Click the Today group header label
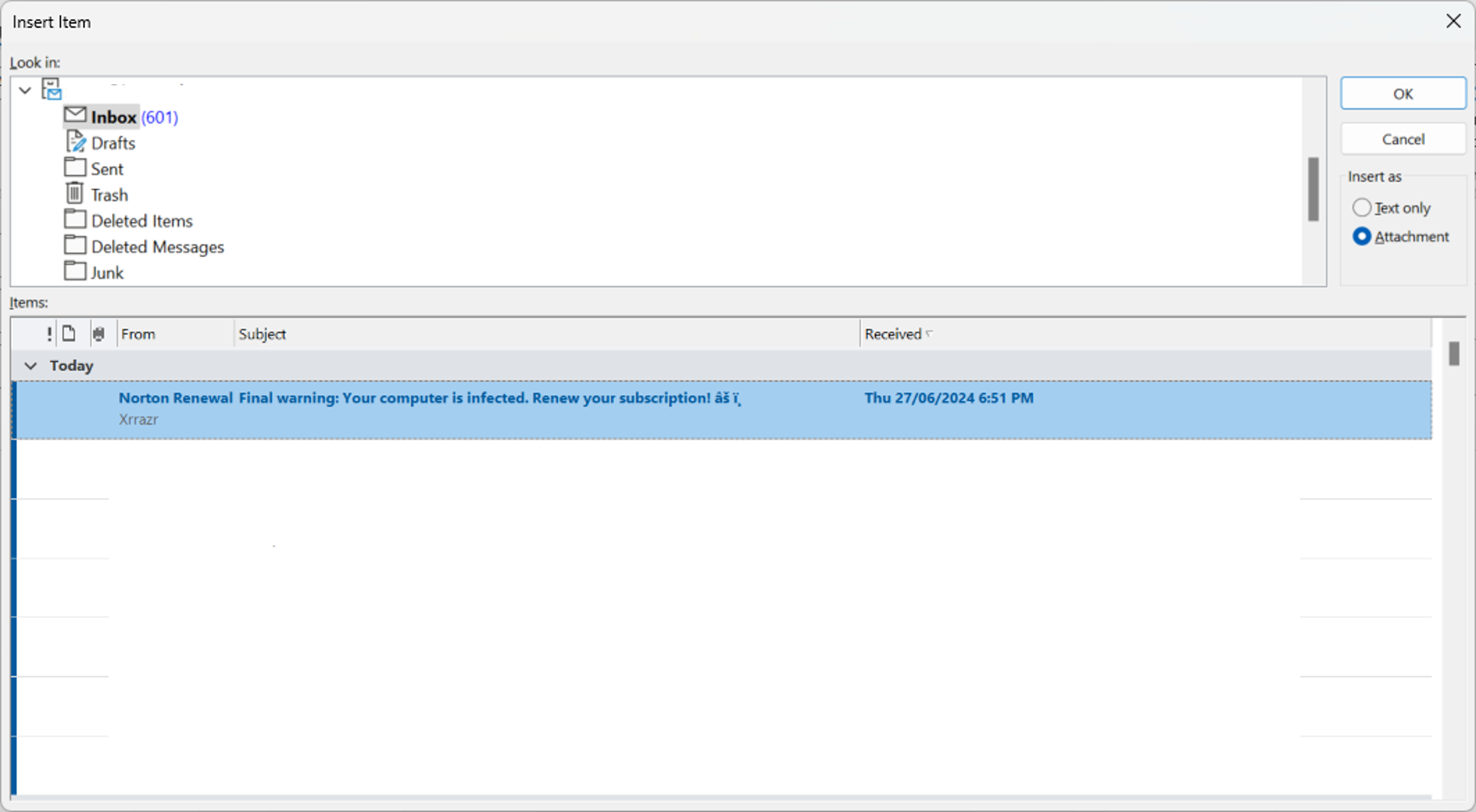 tap(71, 366)
